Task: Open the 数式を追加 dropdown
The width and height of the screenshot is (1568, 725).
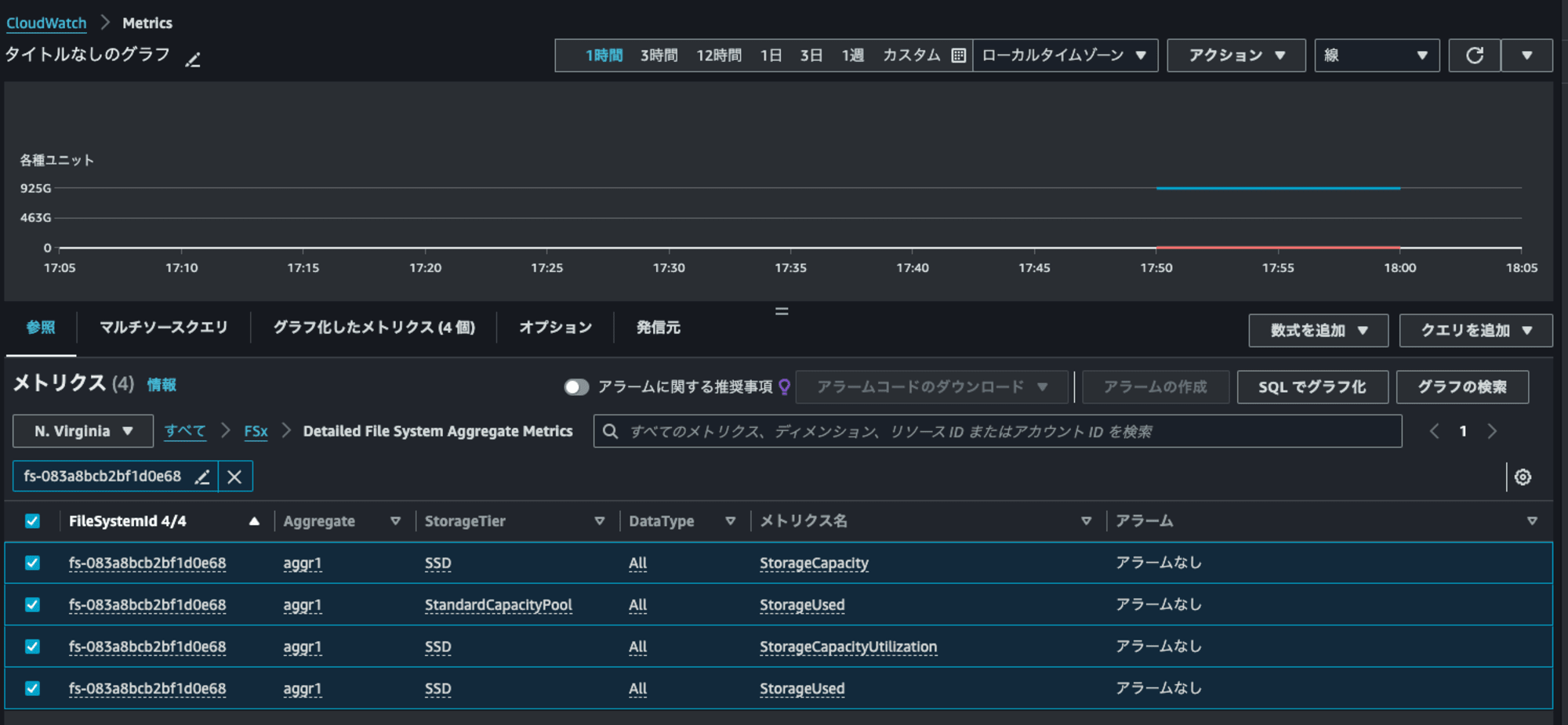Action: coord(1319,331)
